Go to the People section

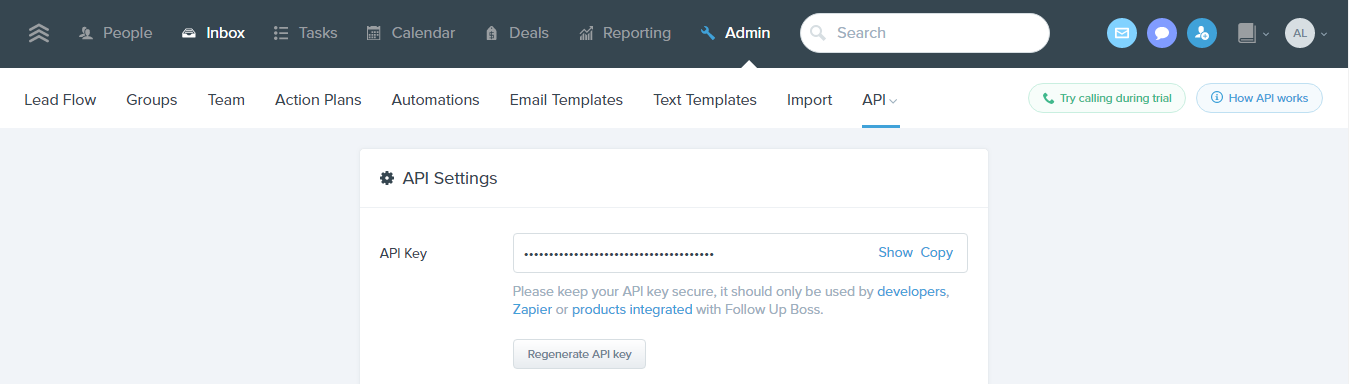coord(116,33)
